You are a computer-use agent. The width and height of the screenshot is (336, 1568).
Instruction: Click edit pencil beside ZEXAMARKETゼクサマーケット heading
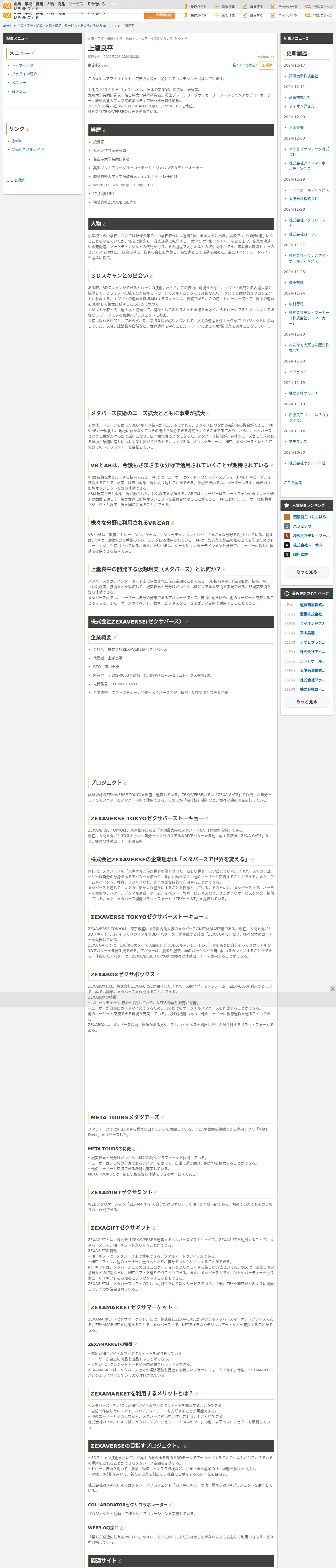tap(176, 1307)
